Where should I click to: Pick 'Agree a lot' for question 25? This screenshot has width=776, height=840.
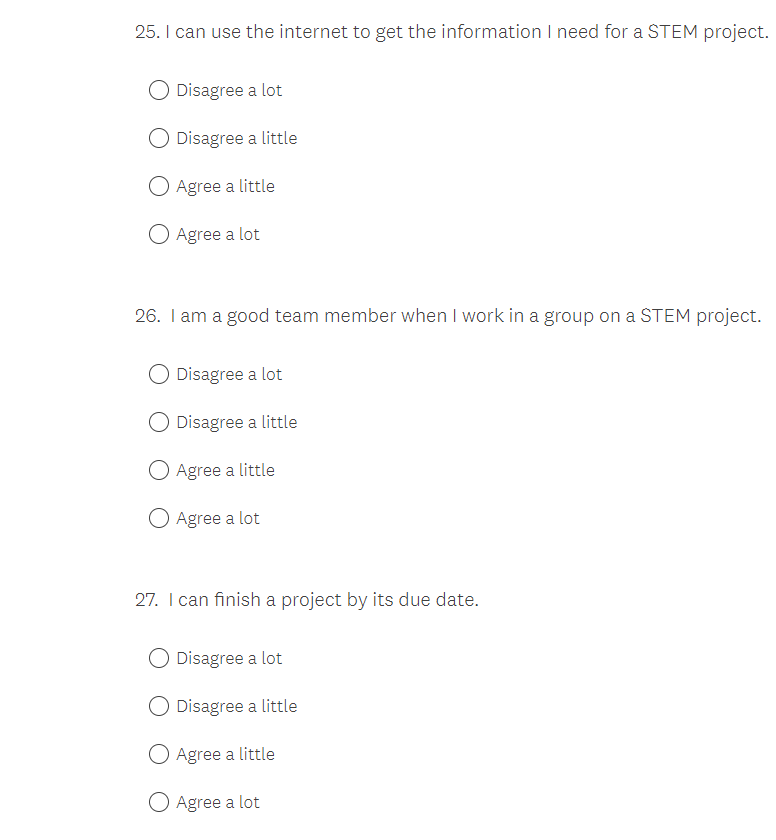coord(159,235)
